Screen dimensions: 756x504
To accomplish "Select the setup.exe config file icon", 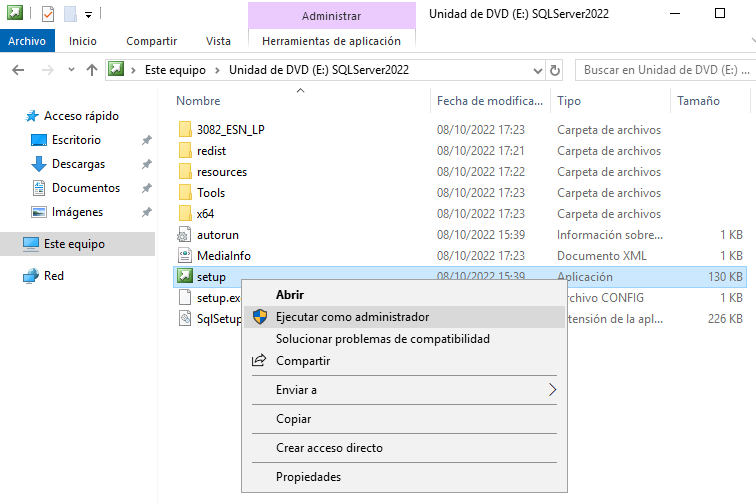I will pos(185,297).
